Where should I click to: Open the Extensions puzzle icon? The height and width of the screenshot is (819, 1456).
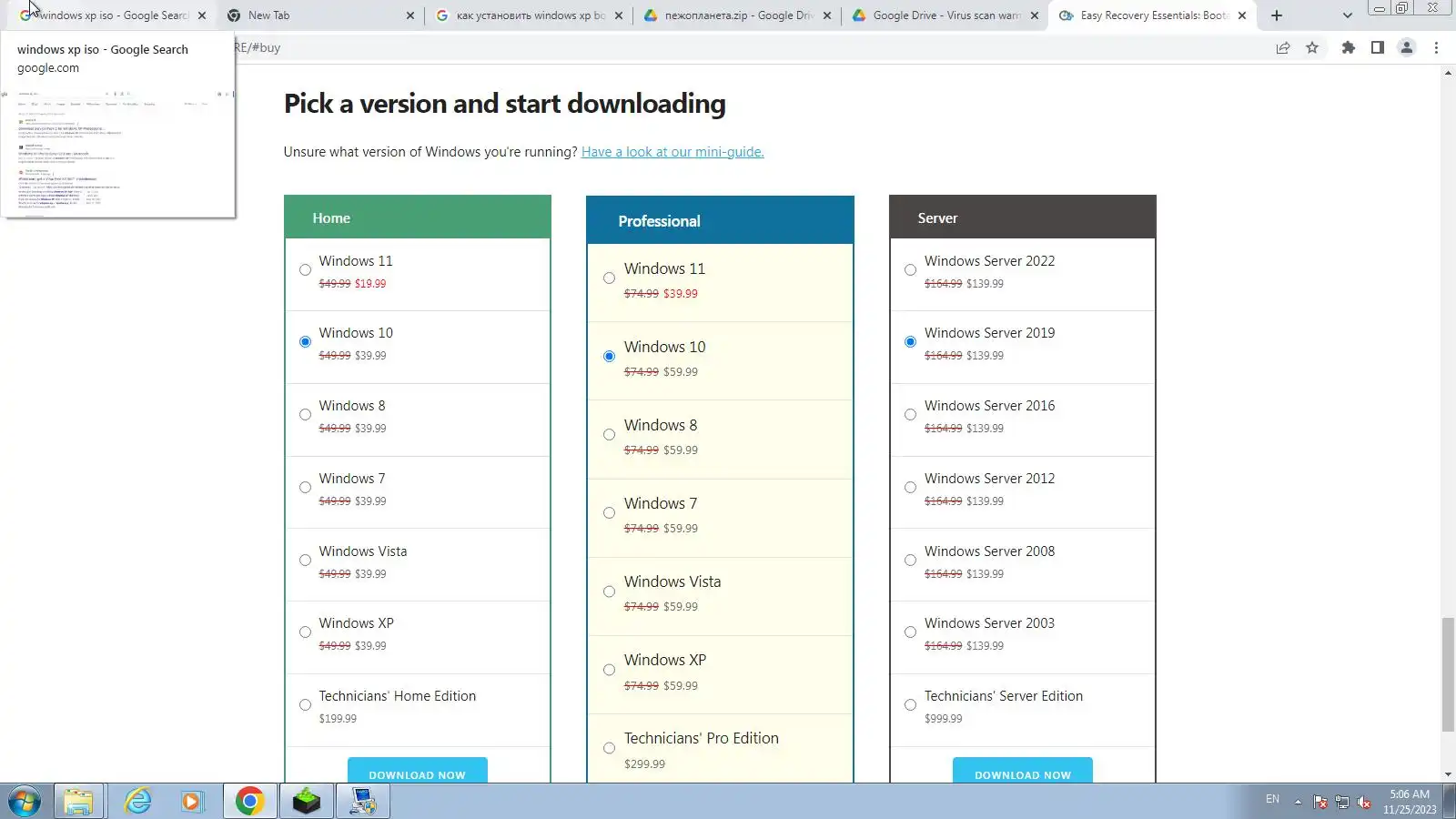(1349, 48)
